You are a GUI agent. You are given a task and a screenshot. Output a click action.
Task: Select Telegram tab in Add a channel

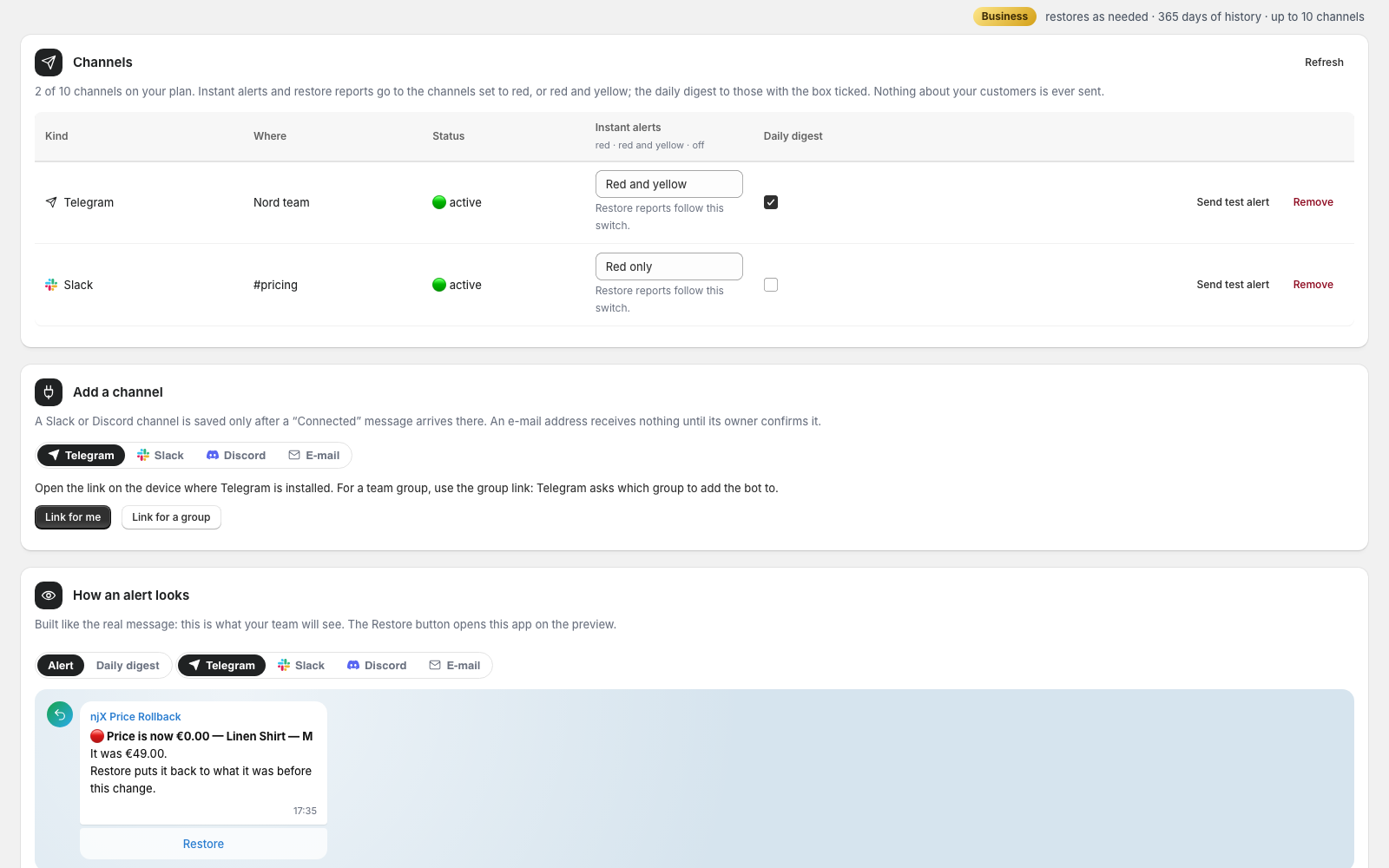click(x=81, y=456)
